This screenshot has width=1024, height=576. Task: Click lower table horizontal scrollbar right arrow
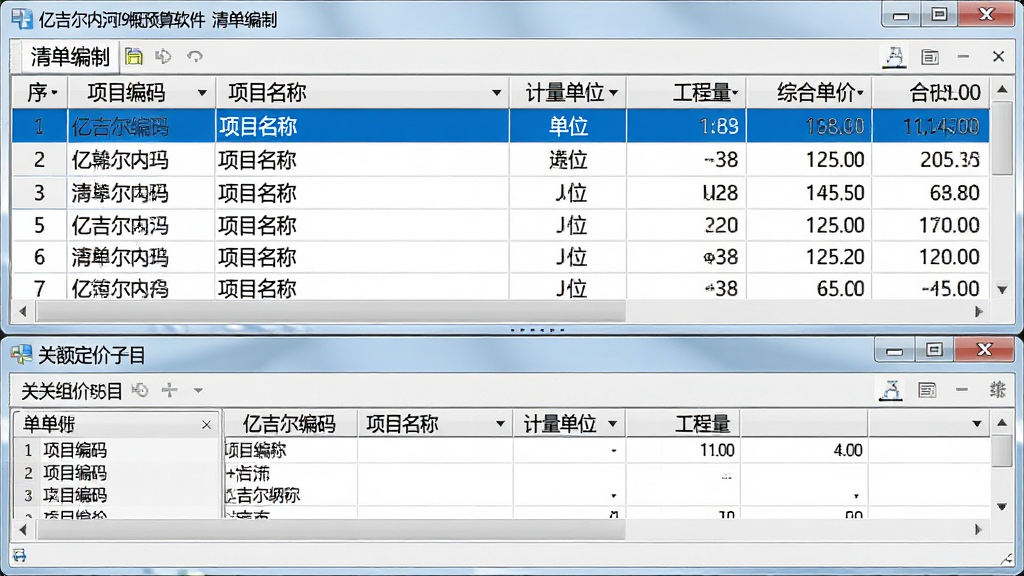pos(979,530)
